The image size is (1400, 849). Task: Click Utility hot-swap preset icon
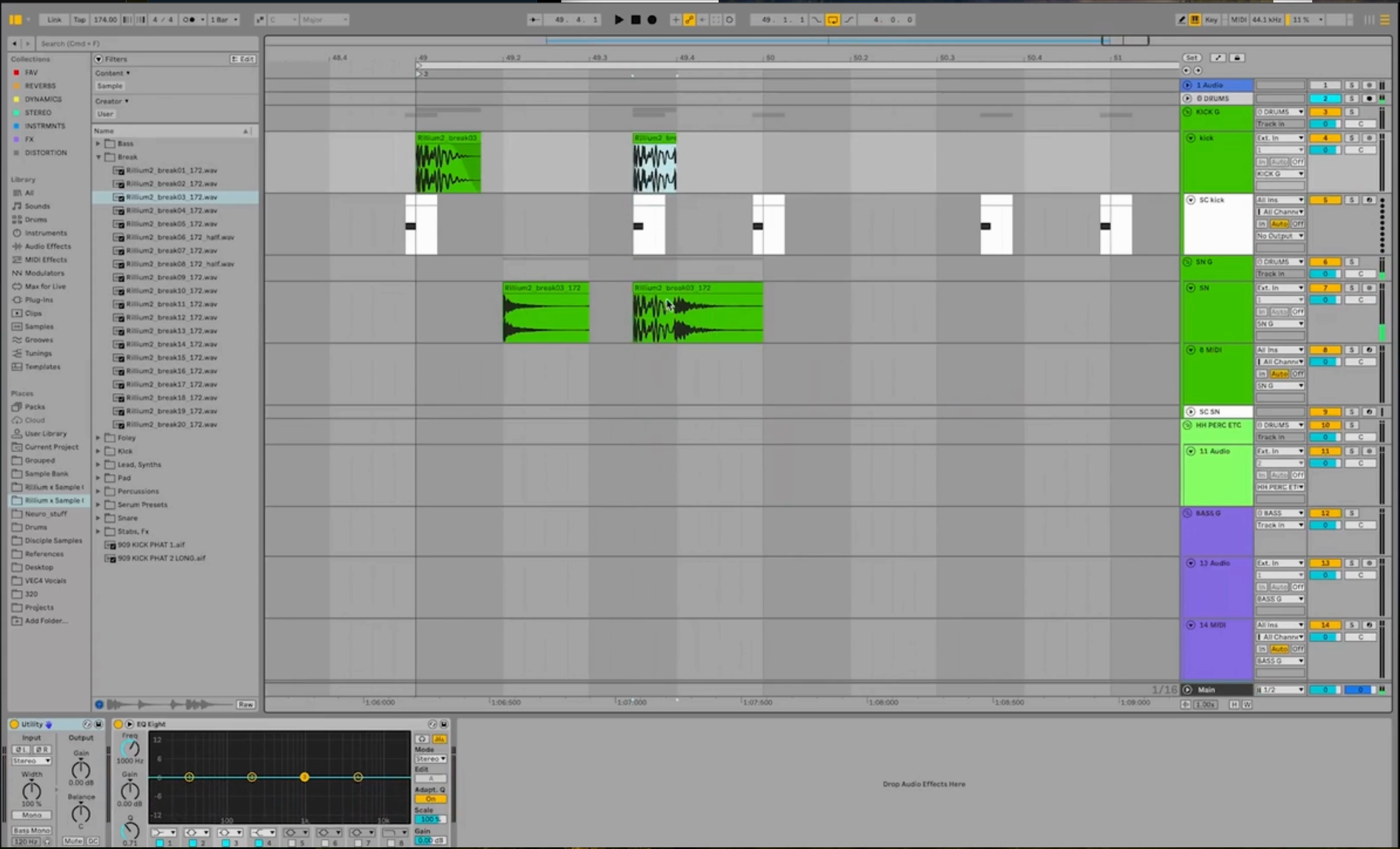pyautogui.click(x=87, y=724)
